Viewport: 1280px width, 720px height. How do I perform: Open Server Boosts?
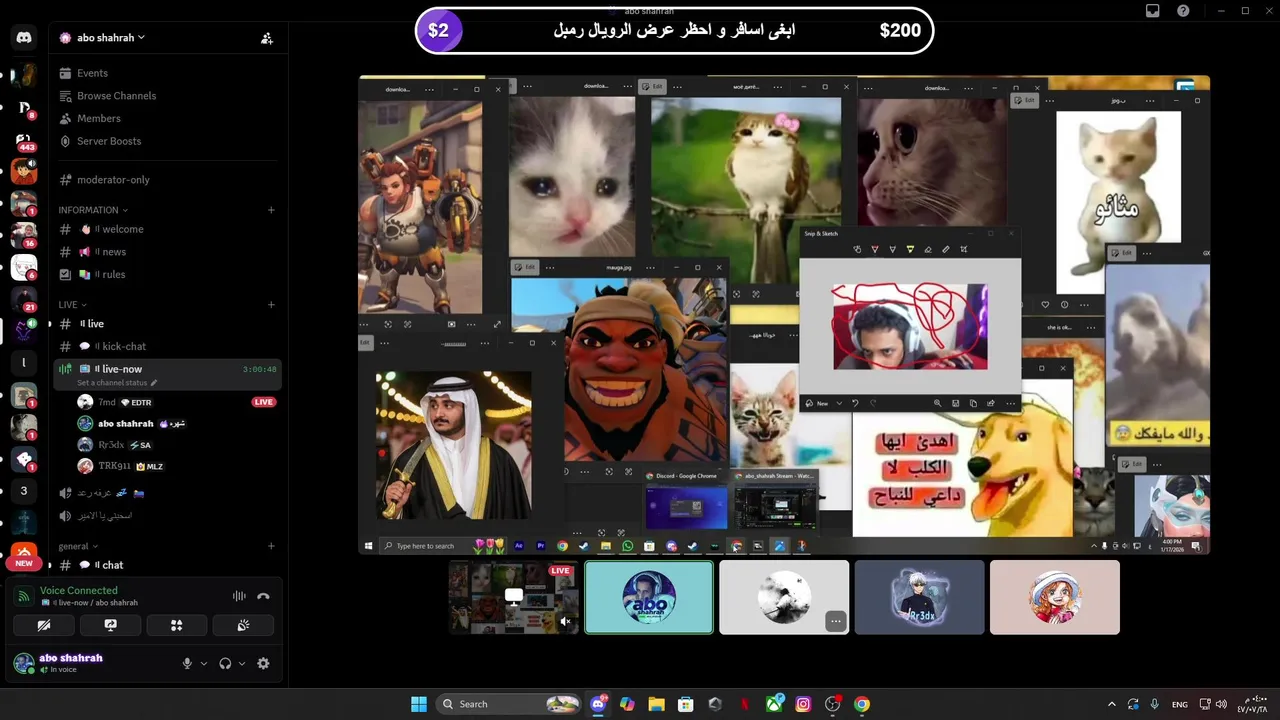108,141
